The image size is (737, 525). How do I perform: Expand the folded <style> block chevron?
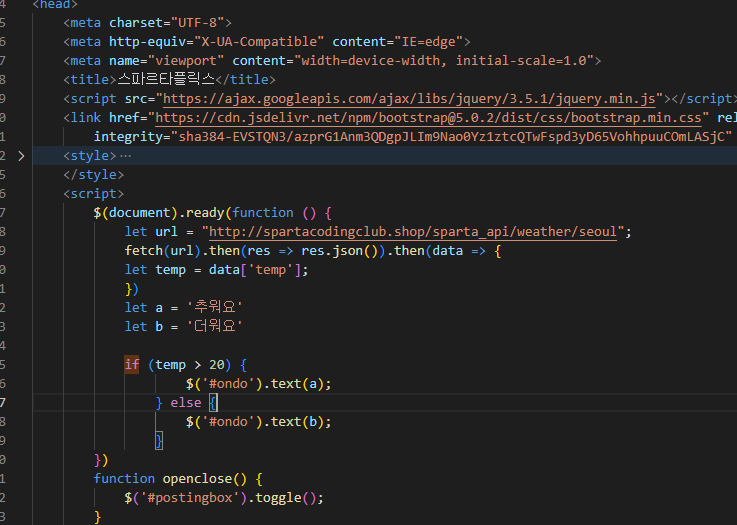pyautogui.click(x=21, y=156)
